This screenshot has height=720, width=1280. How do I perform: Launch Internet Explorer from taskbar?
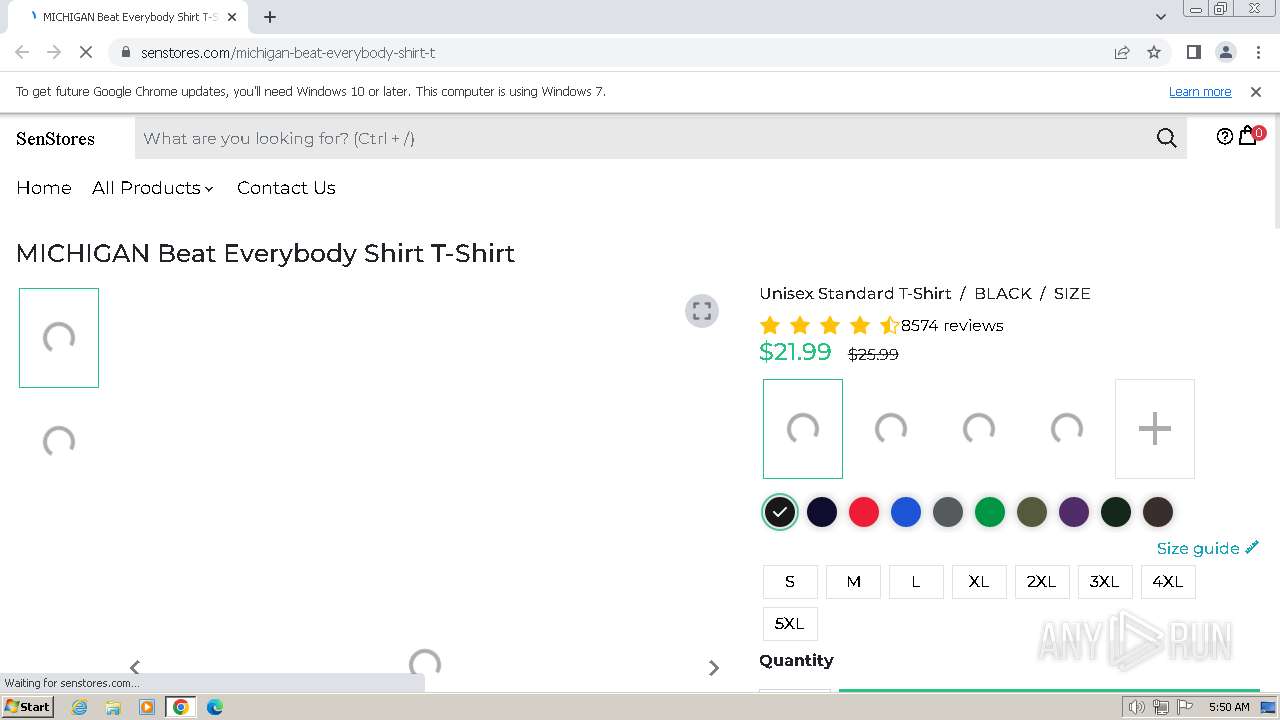(80, 707)
